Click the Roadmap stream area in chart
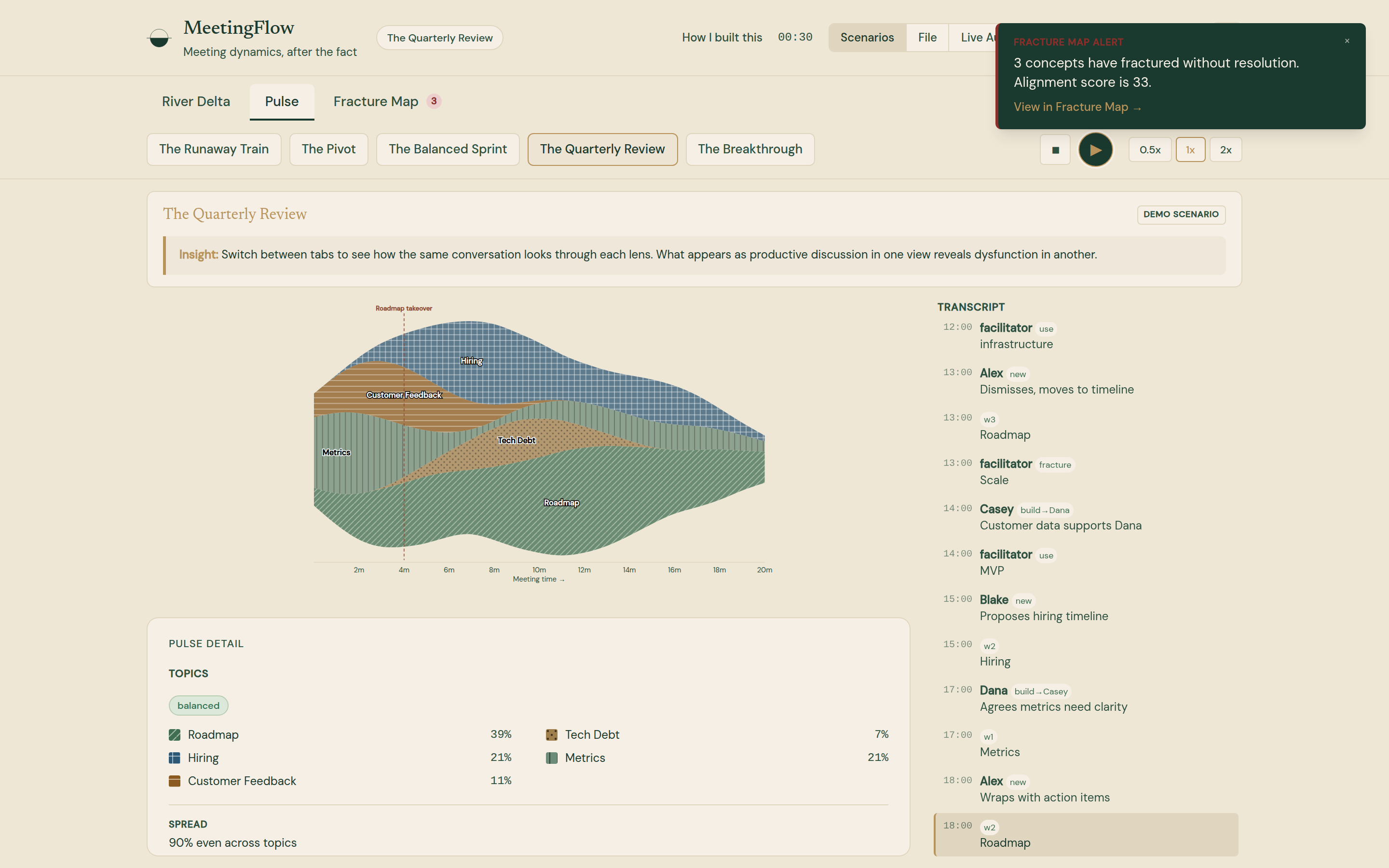The image size is (1389, 868). (561, 503)
